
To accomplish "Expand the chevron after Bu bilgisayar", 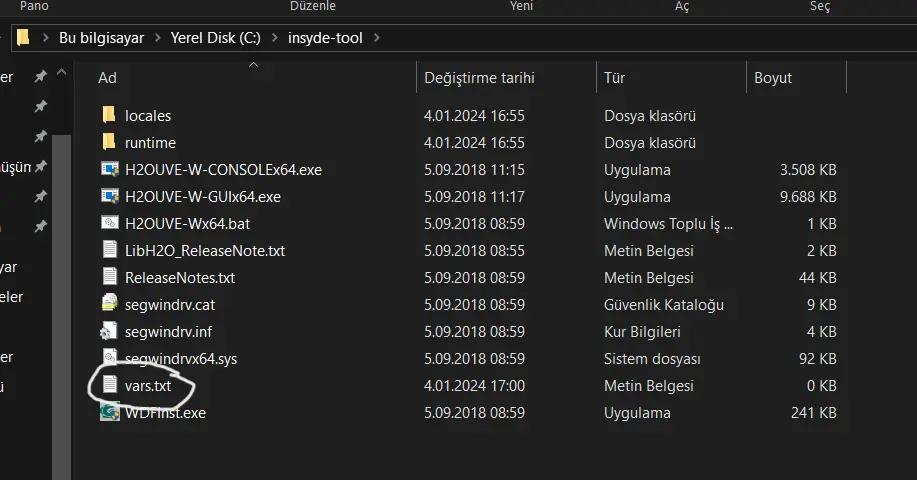I will [157, 37].
